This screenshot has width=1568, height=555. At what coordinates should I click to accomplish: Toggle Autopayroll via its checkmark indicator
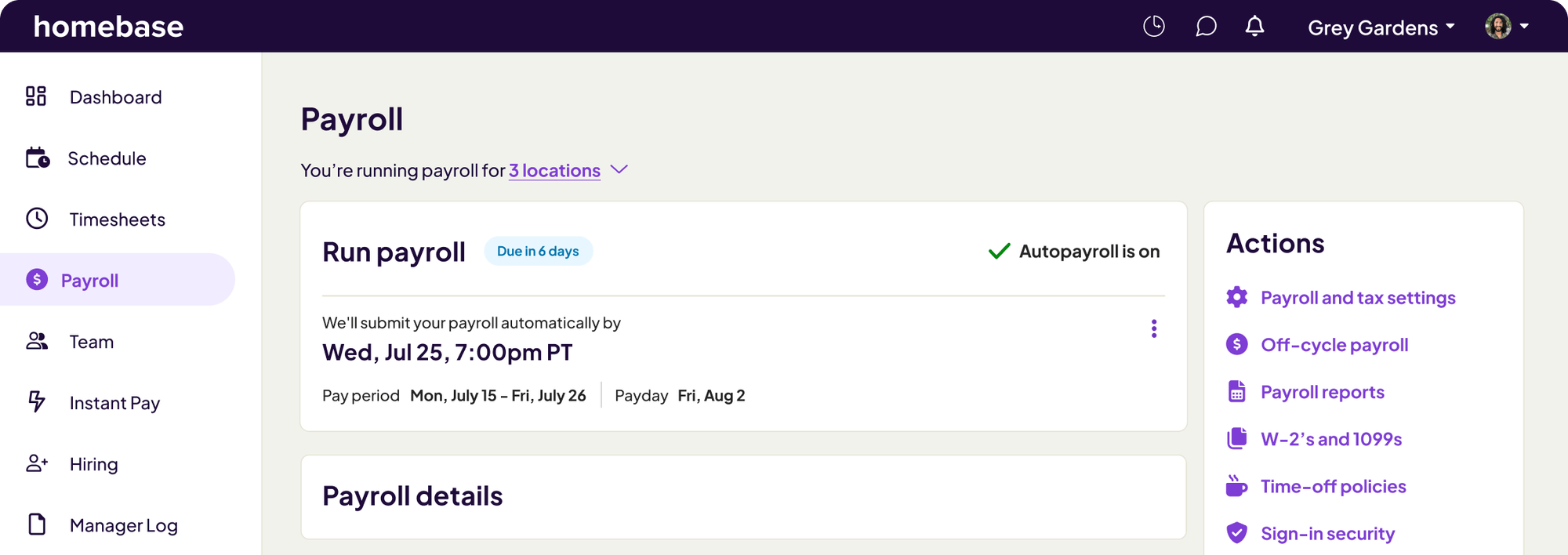coord(997,251)
